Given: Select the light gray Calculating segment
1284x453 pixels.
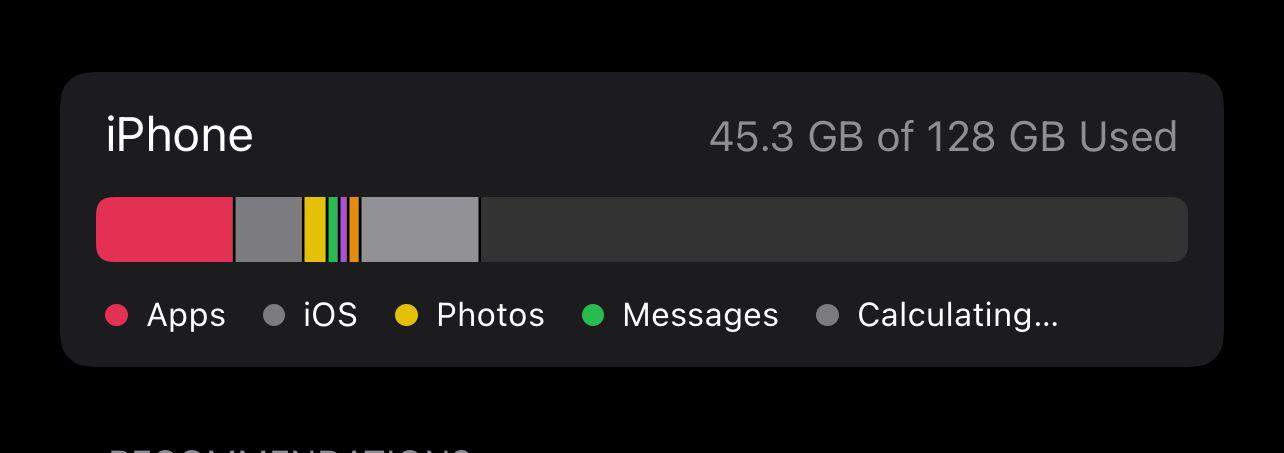Looking at the screenshot, I should 420,229.
